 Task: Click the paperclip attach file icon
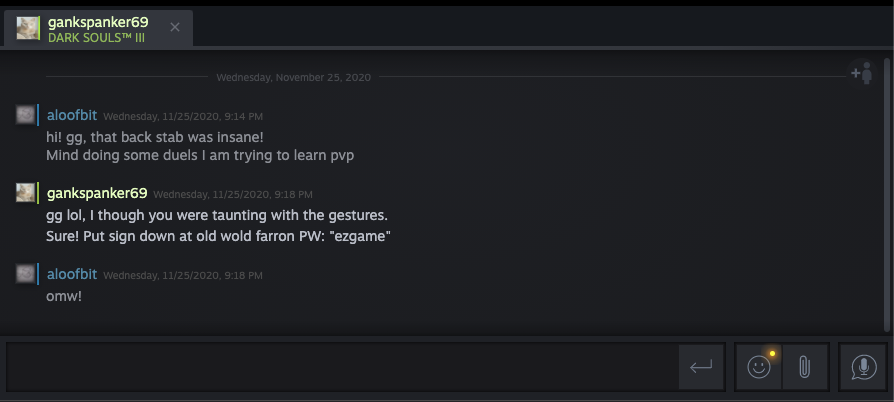804,367
